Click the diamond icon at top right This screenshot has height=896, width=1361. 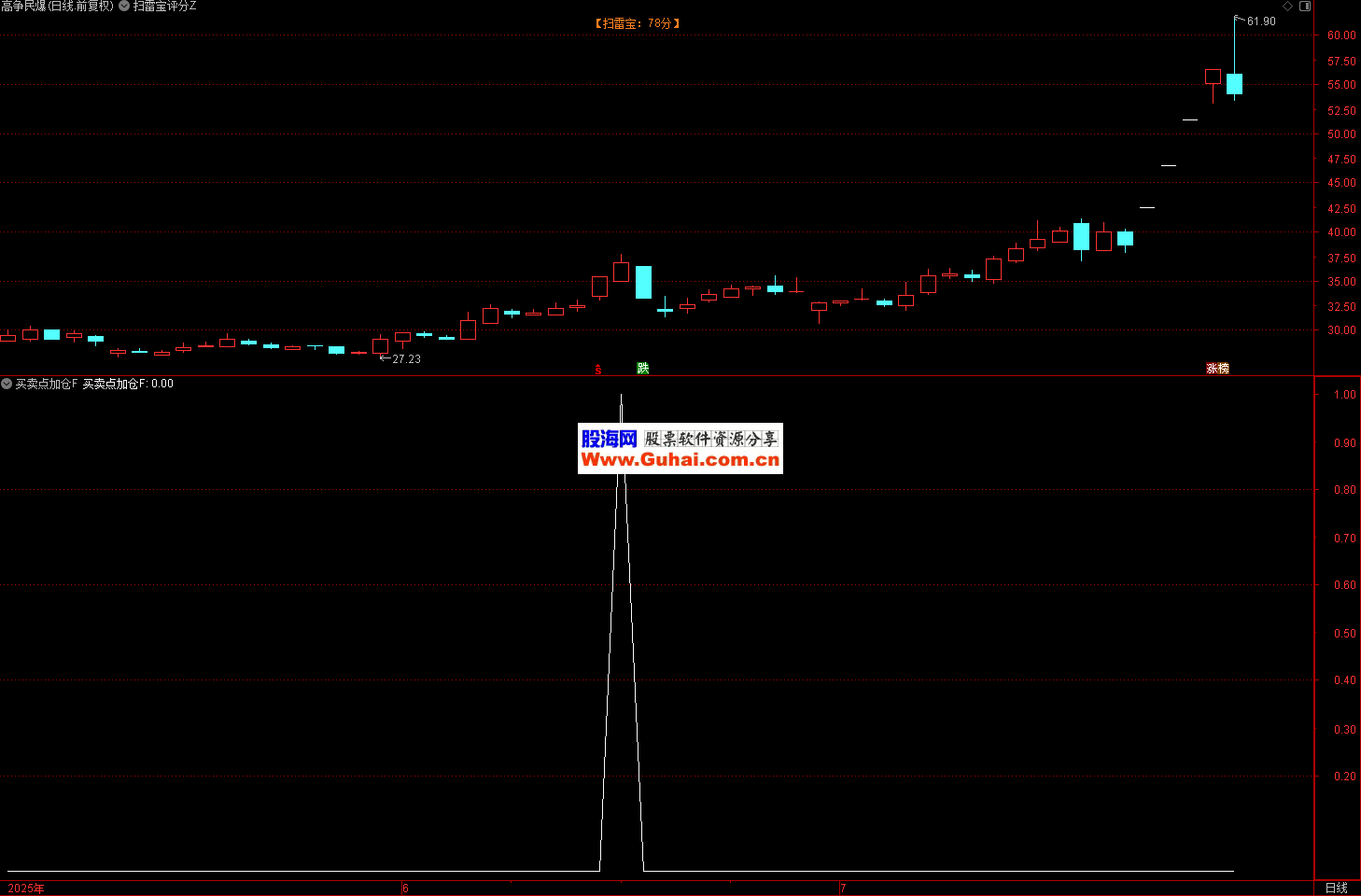coord(1288,6)
